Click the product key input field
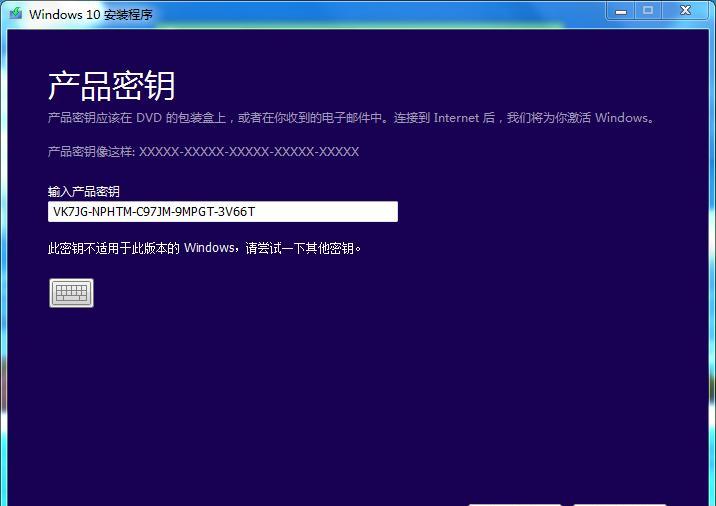Screen dimensions: 716x506 223,211
